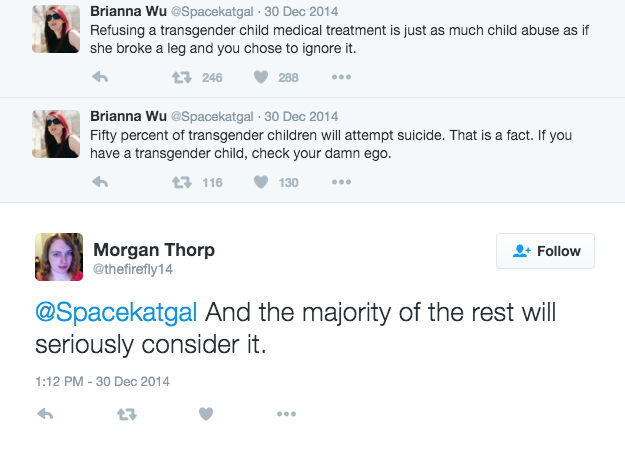Open Brianna Wu's avatar on first tweet
This screenshot has width=625, height=455.
[56, 29]
